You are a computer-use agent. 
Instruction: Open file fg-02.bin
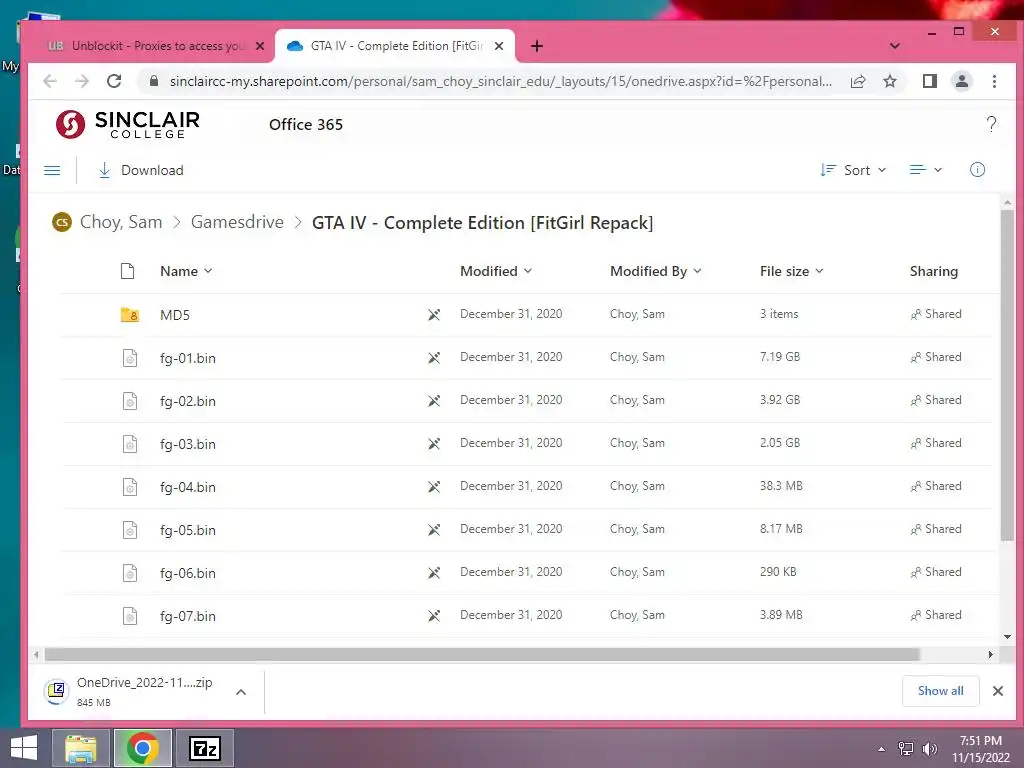pyautogui.click(x=187, y=401)
